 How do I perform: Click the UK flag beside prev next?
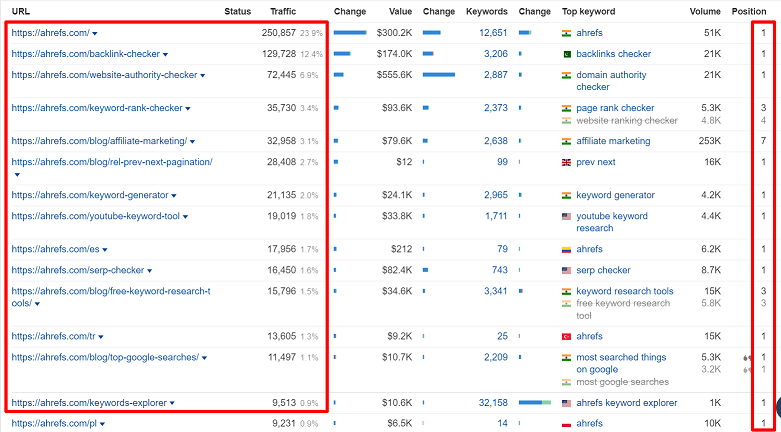[566, 162]
